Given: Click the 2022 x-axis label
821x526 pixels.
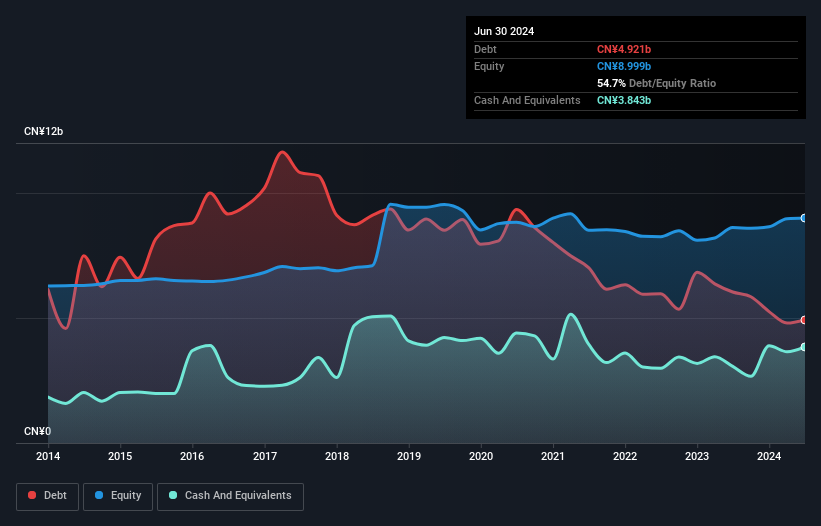Looking at the screenshot, I should click(625, 456).
